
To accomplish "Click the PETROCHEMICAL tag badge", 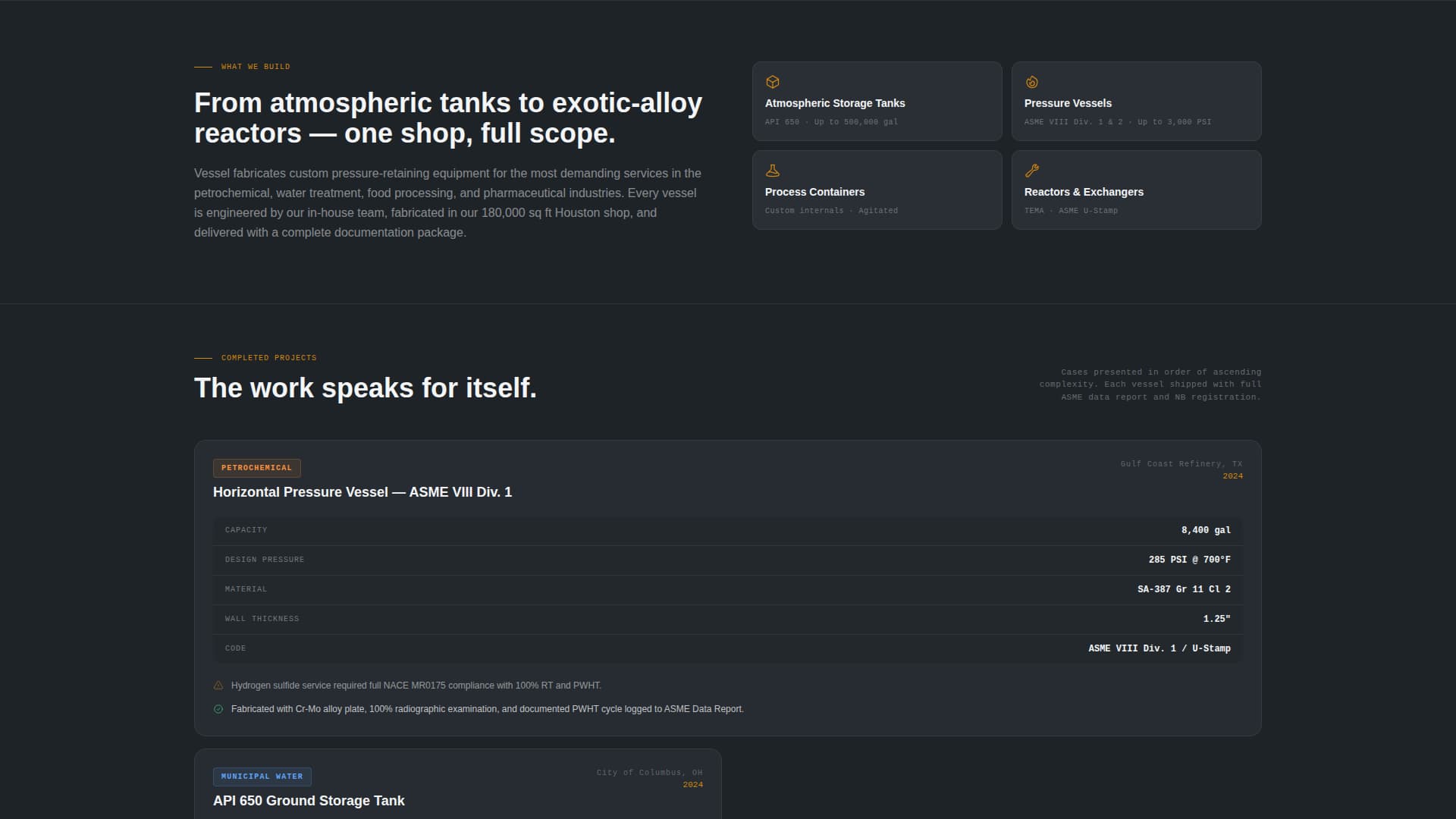I will tap(256, 468).
